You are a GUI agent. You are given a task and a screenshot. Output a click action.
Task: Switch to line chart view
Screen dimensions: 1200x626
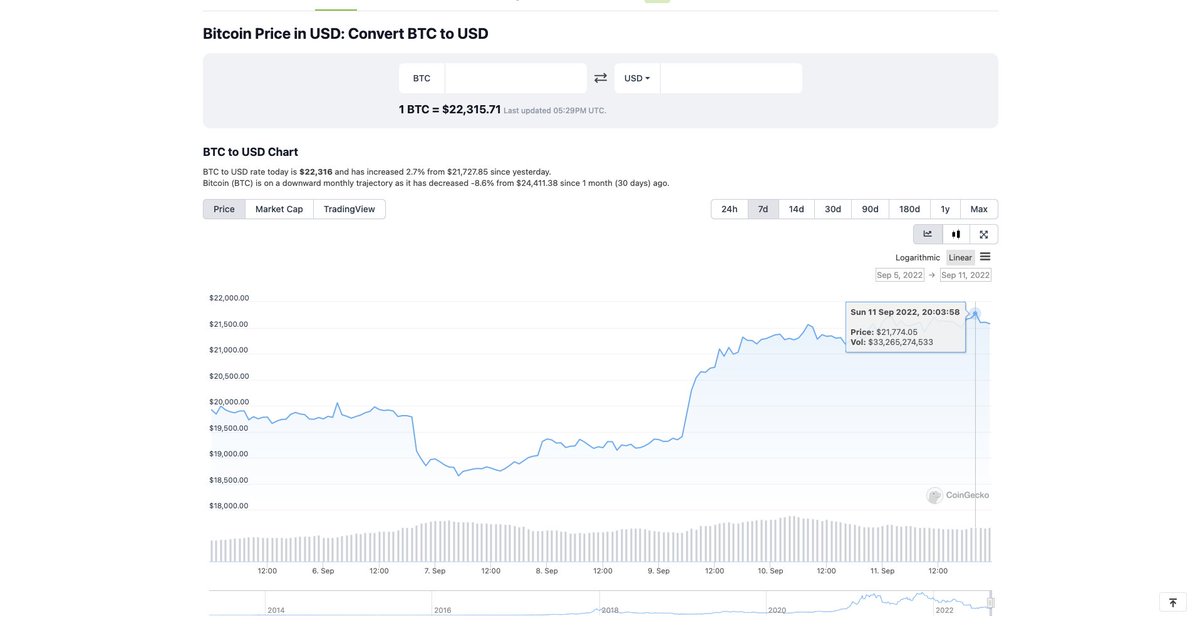click(927, 234)
